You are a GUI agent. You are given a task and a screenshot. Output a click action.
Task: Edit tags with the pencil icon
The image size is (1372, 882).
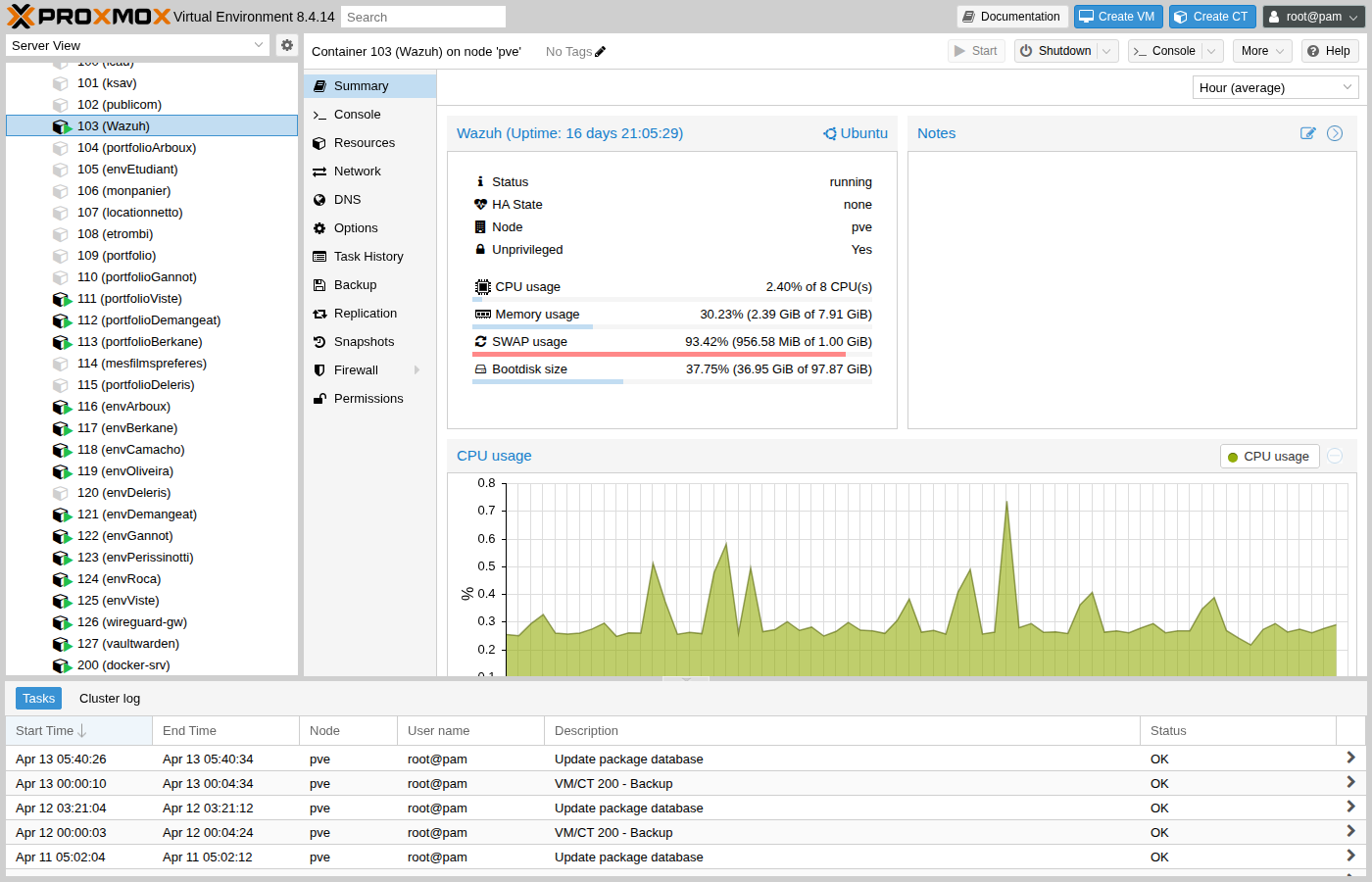(601, 52)
